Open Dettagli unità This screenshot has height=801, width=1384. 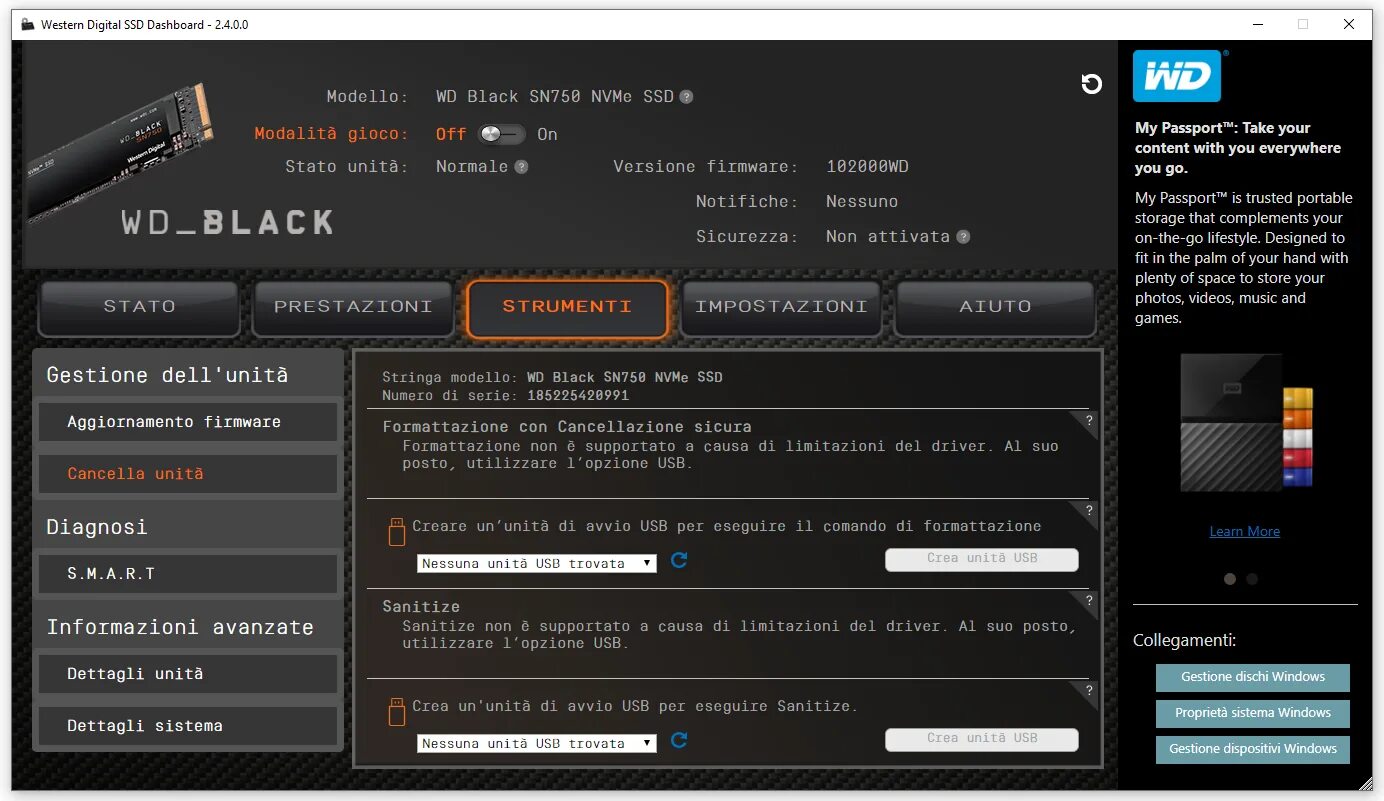[x=188, y=674]
